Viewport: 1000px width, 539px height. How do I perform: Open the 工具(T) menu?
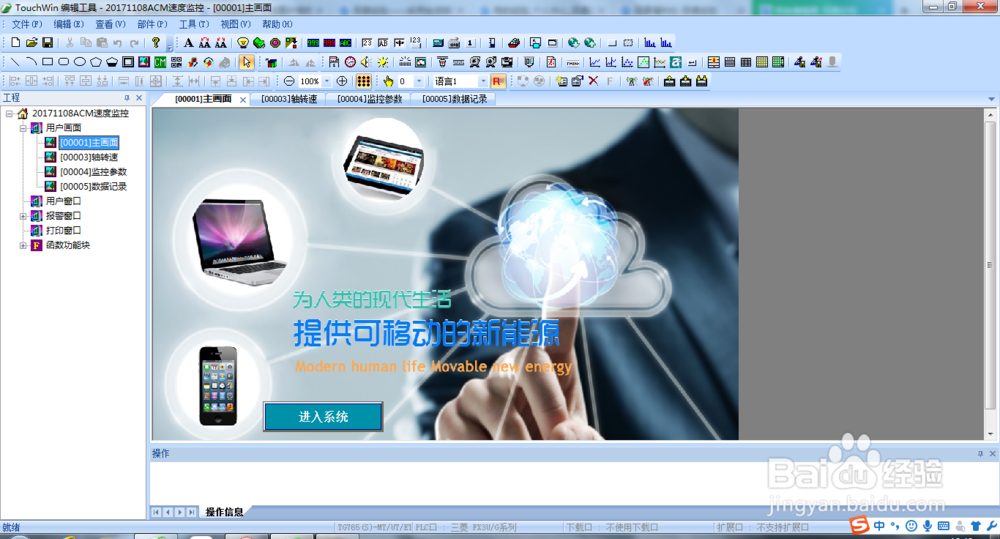tap(194, 24)
